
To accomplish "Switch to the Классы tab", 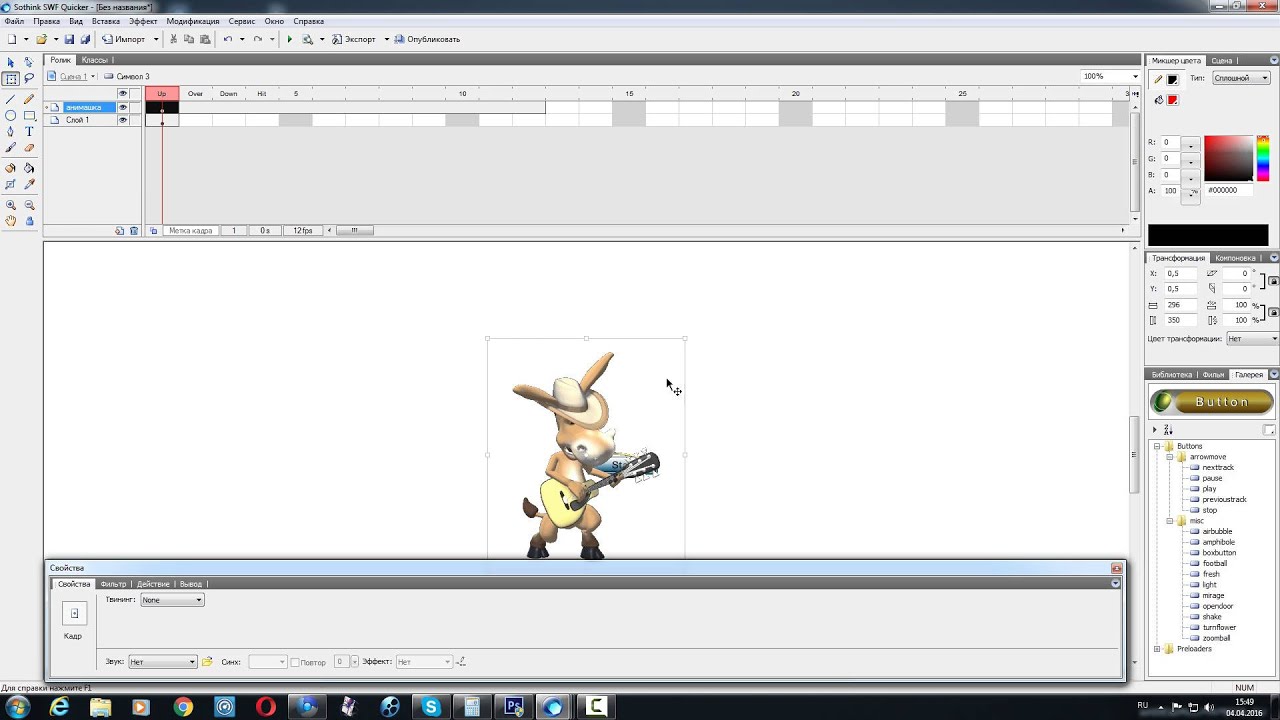I will pyautogui.click(x=95, y=60).
